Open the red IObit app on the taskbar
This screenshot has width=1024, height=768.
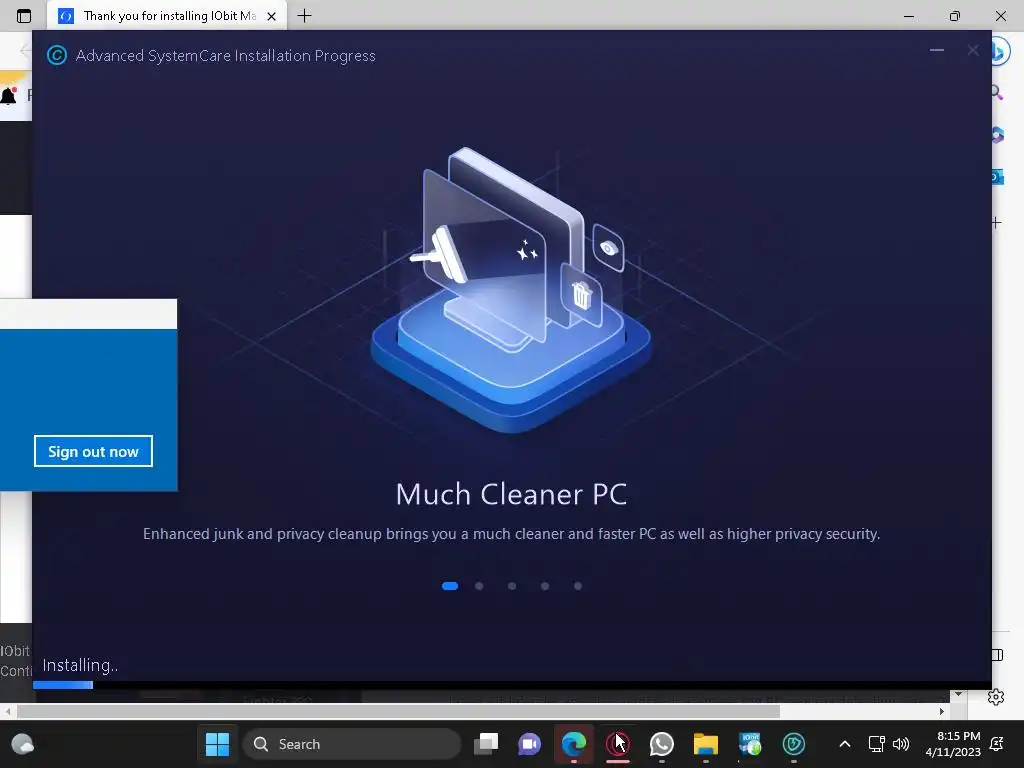coord(618,744)
